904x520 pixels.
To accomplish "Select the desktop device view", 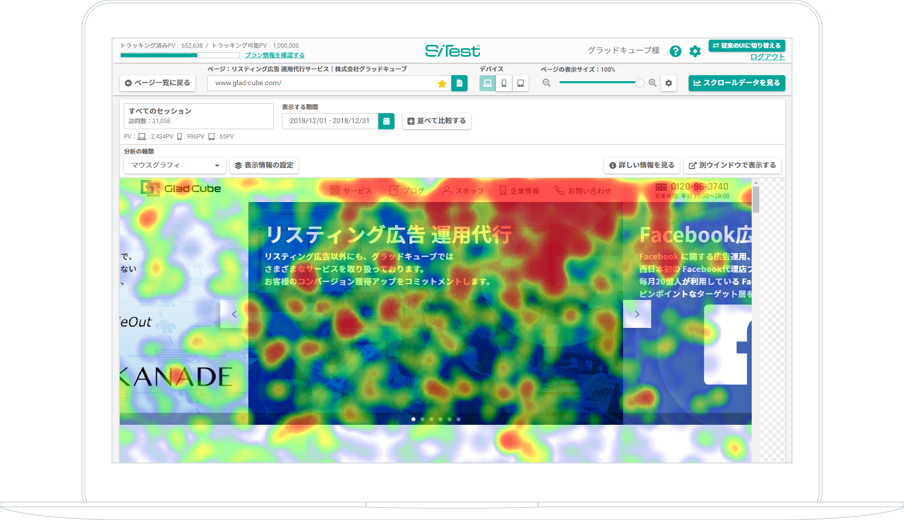I will click(487, 84).
